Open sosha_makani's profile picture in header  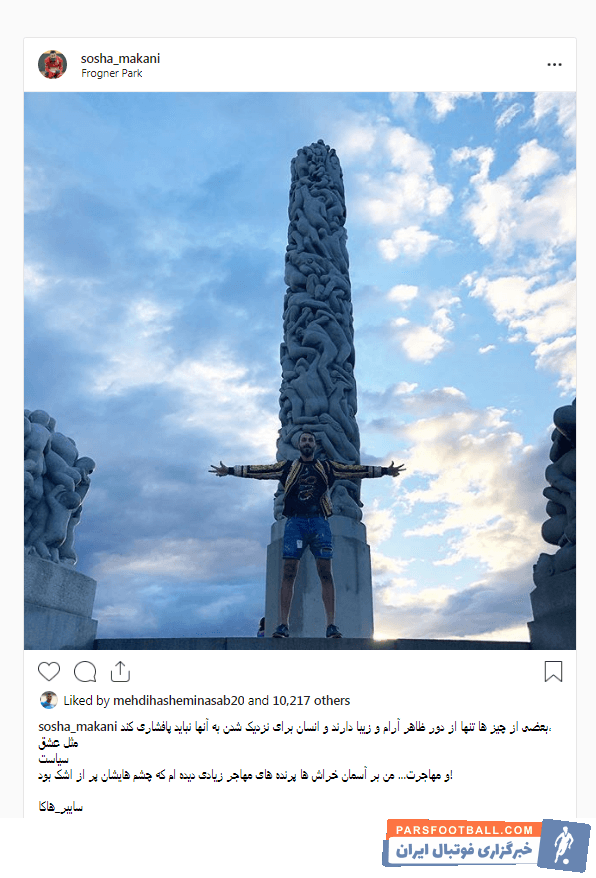[53, 64]
